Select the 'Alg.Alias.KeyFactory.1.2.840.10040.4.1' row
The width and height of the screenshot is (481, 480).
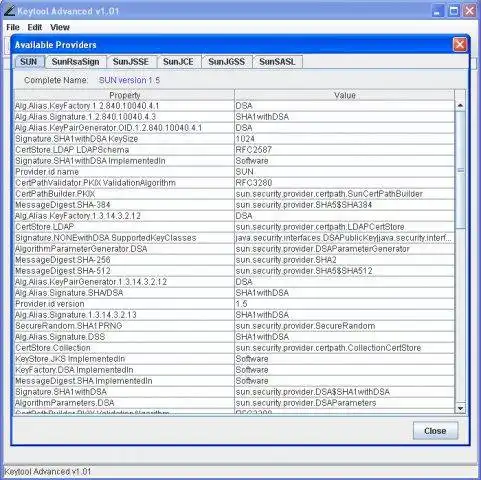click(234, 106)
